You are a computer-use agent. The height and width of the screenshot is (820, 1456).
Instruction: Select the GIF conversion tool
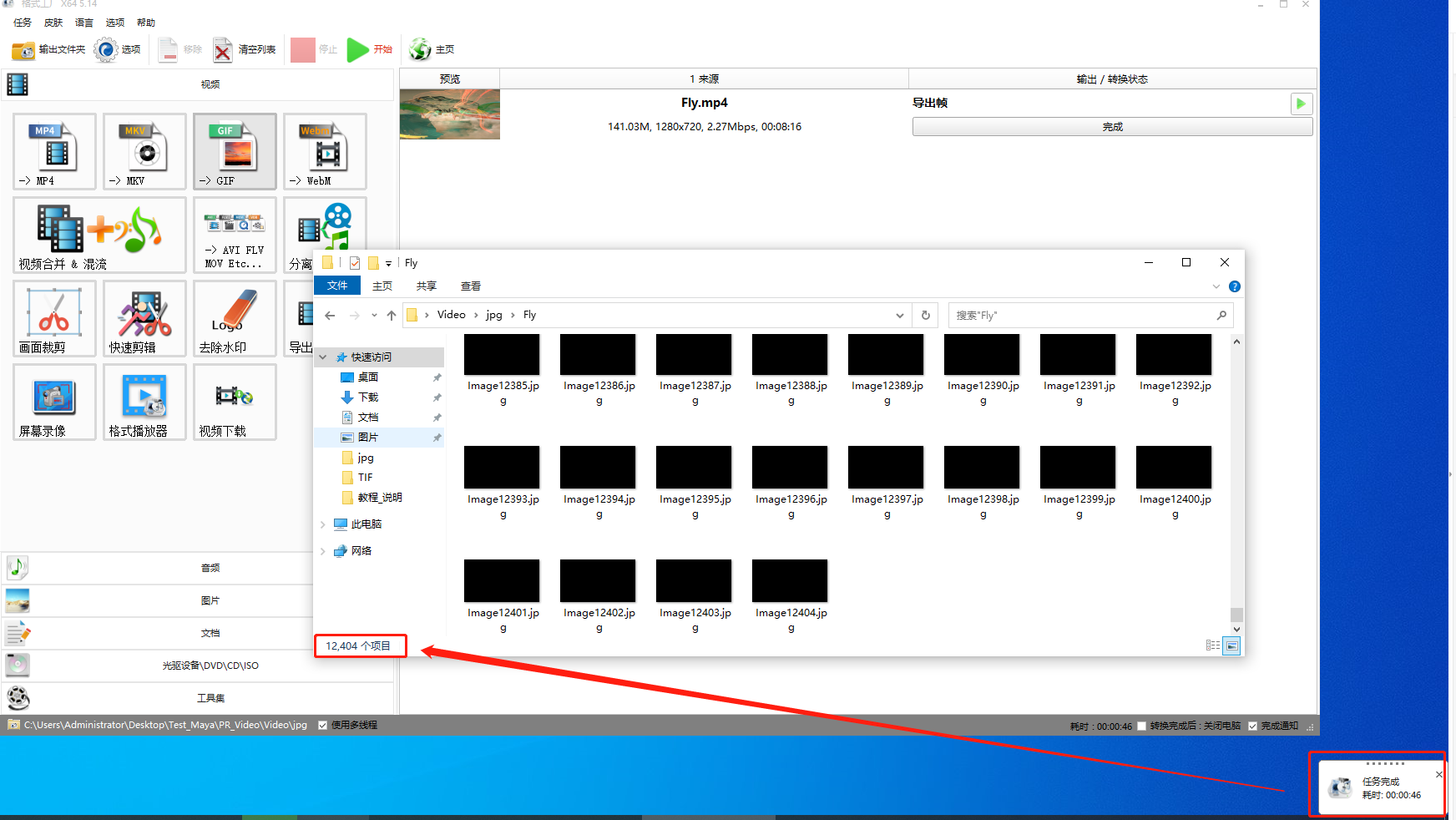tap(235, 151)
